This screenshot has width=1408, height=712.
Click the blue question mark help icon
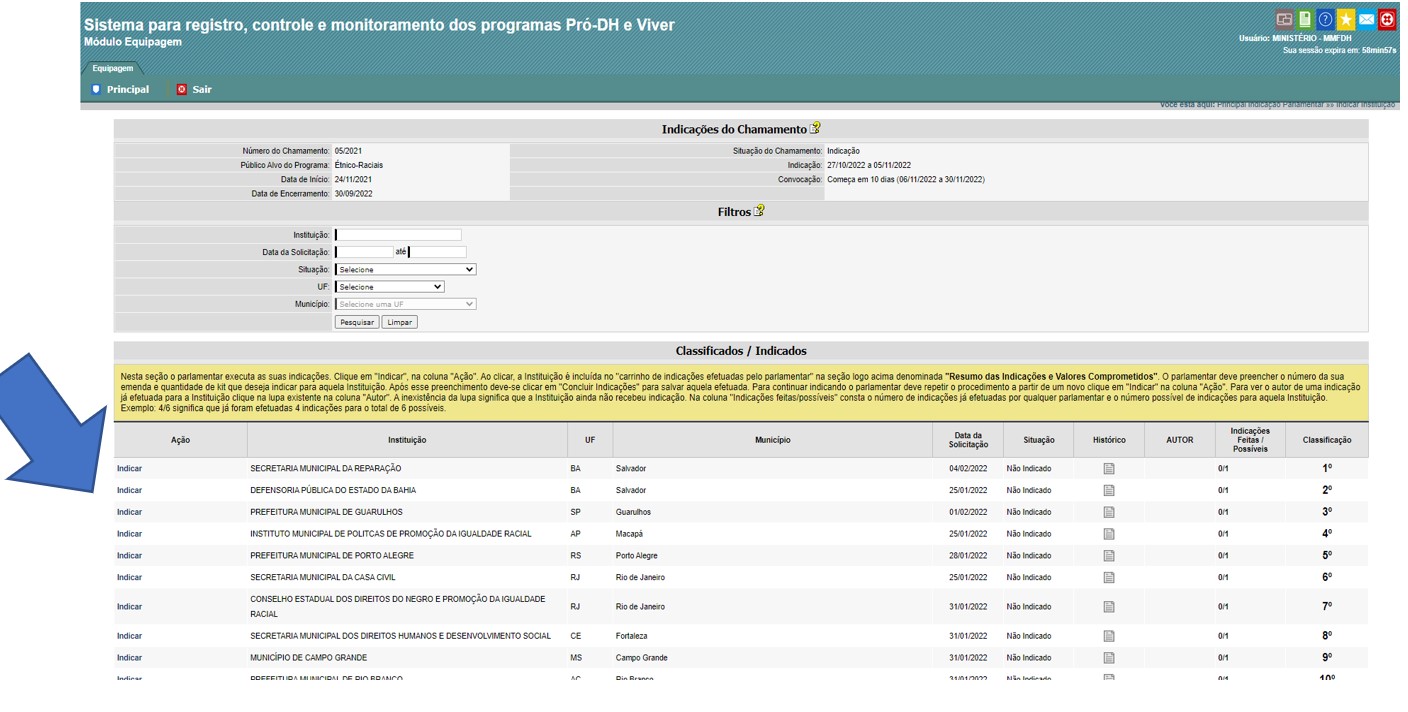pos(1325,20)
